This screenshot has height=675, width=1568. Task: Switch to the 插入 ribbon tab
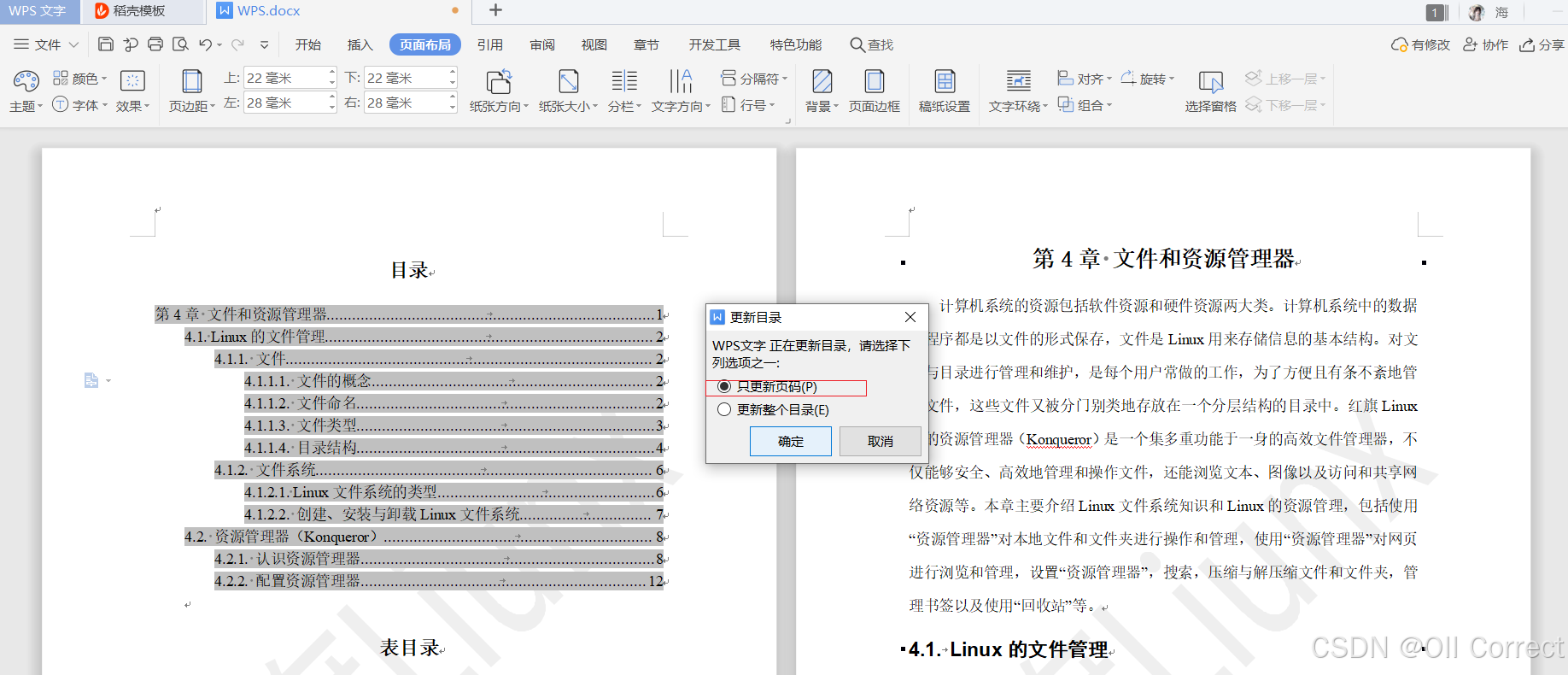pos(360,44)
